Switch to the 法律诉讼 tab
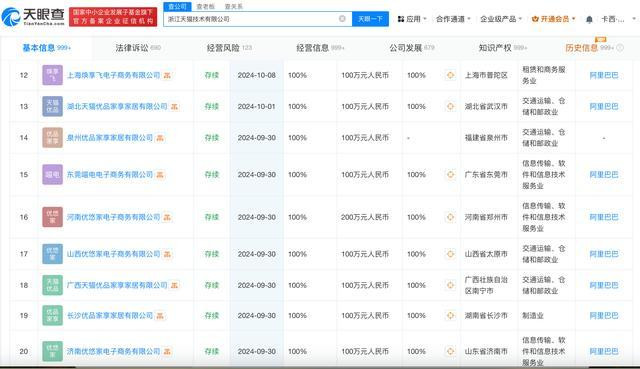The height and width of the screenshot is (369, 640). click(x=138, y=48)
